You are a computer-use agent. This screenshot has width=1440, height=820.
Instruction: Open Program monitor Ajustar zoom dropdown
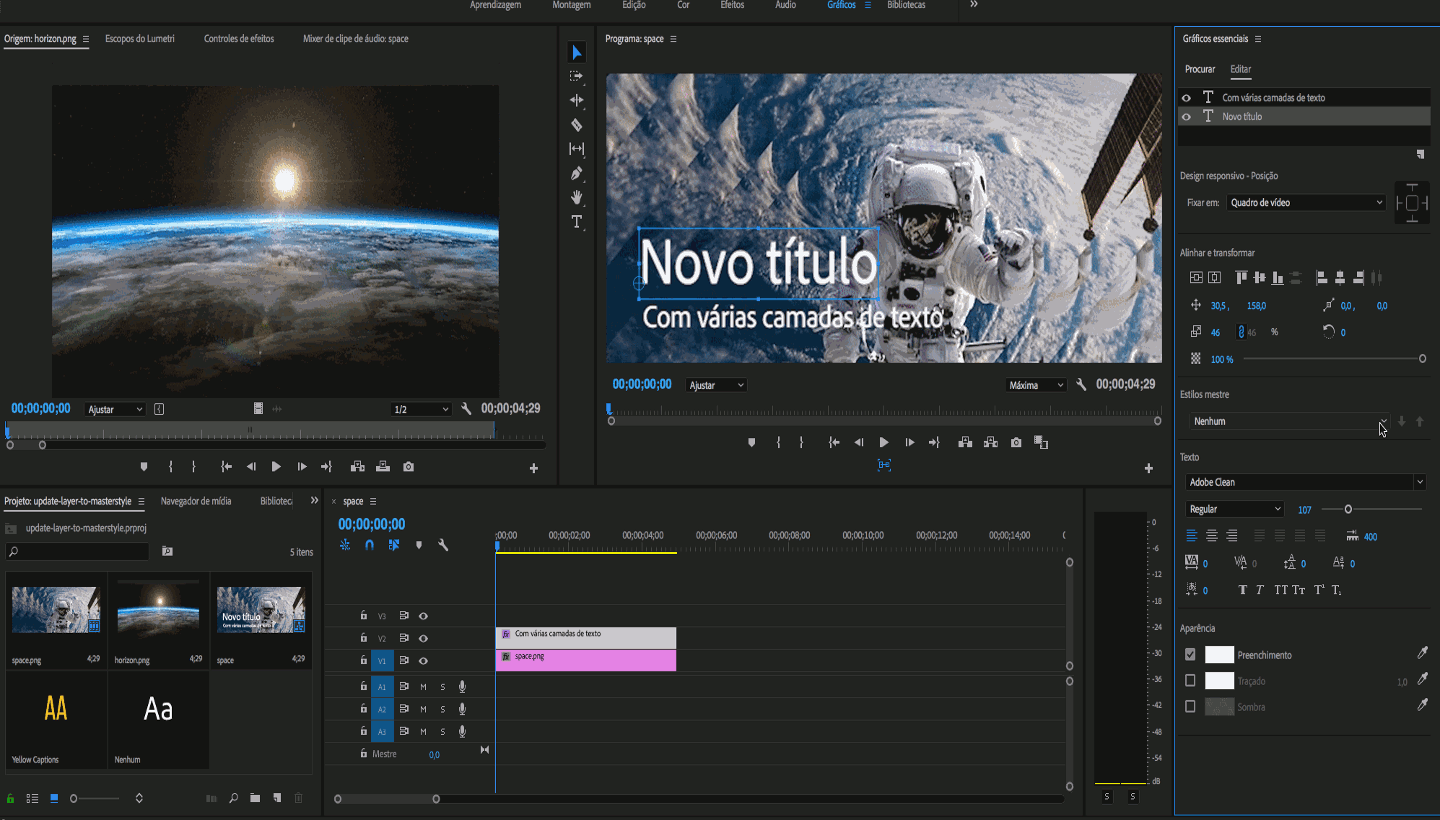[716, 385]
